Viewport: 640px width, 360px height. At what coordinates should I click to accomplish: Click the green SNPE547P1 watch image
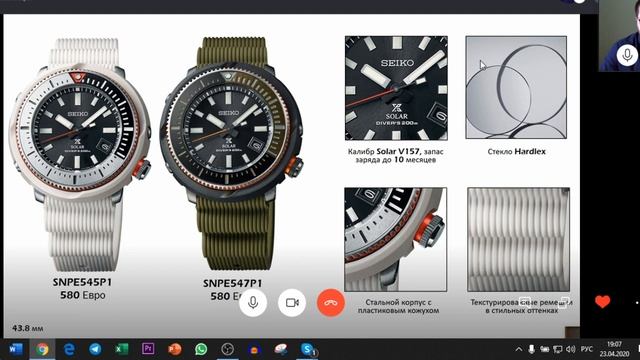(x=231, y=153)
